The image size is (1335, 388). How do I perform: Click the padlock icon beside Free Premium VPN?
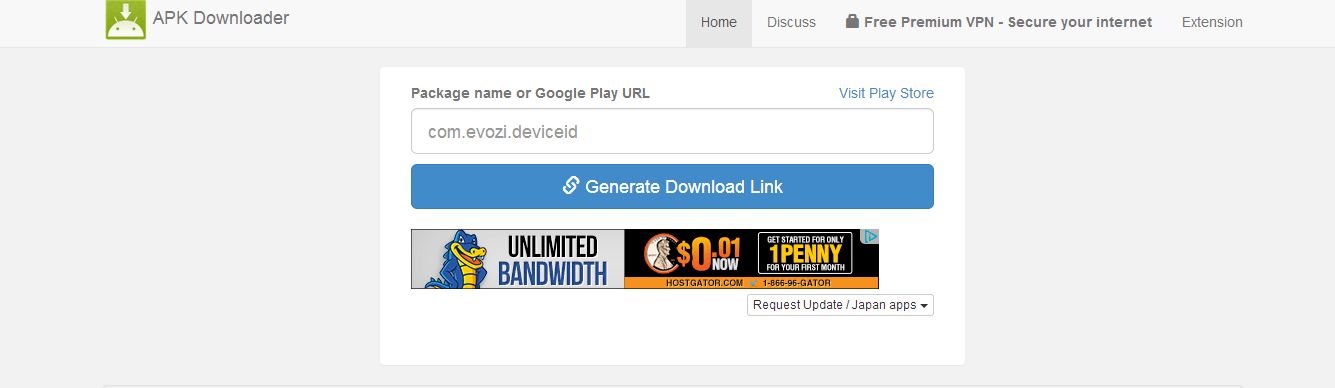click(x=852, y=21)
